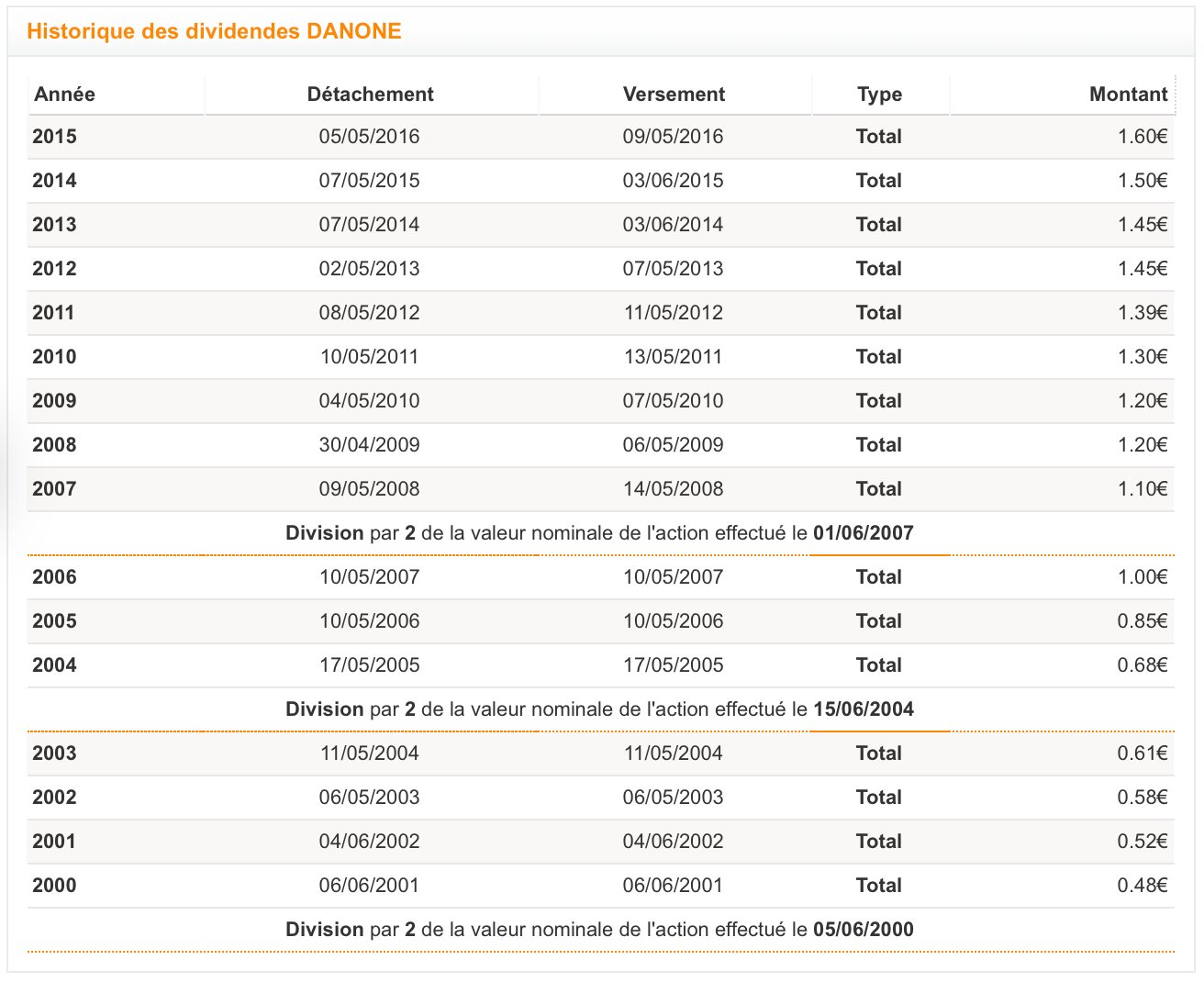Click the 05/06/2000 share division date
Screen dimensions: 1204x982
863,930
